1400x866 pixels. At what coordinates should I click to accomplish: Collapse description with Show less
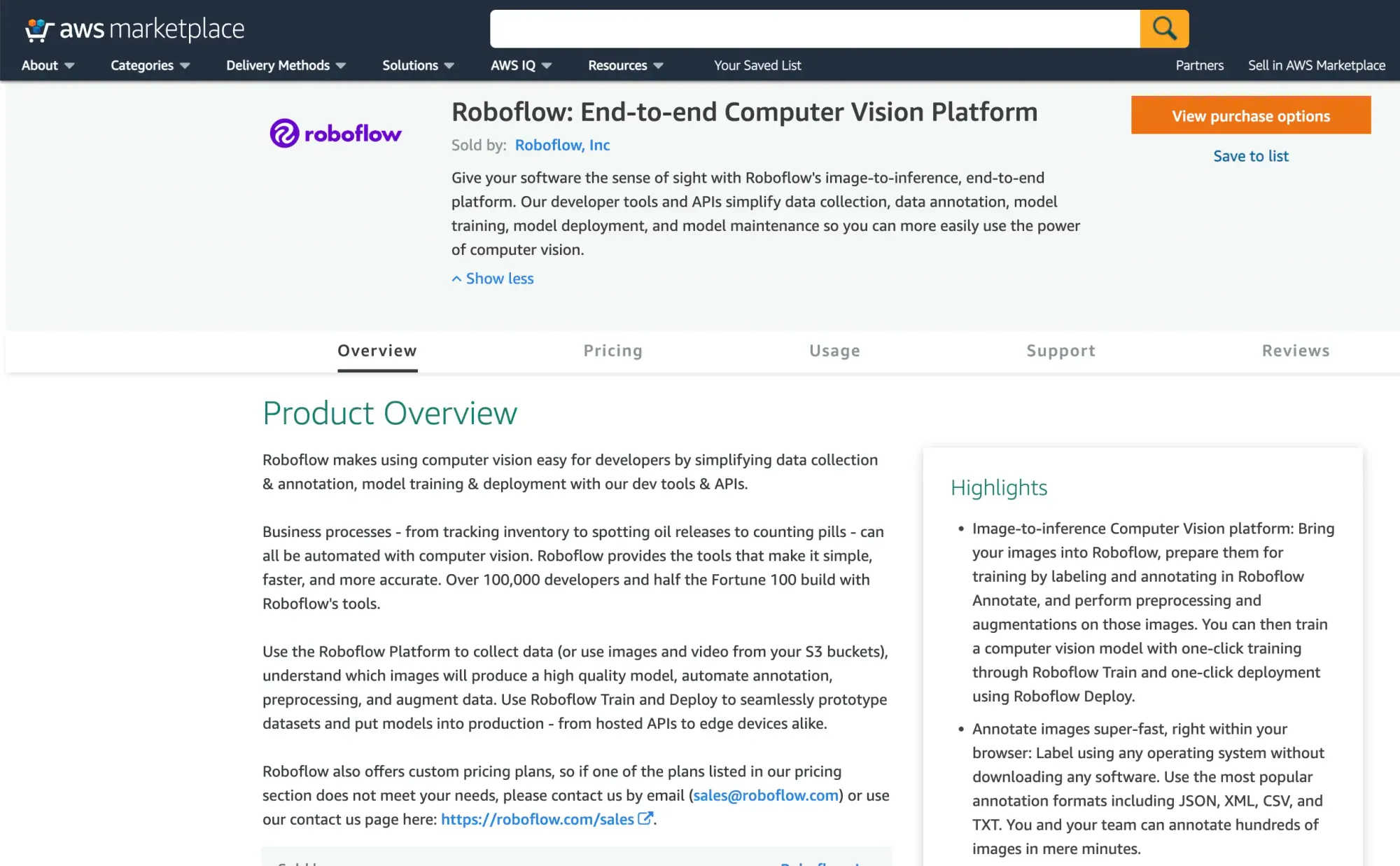tap(493, 279)
